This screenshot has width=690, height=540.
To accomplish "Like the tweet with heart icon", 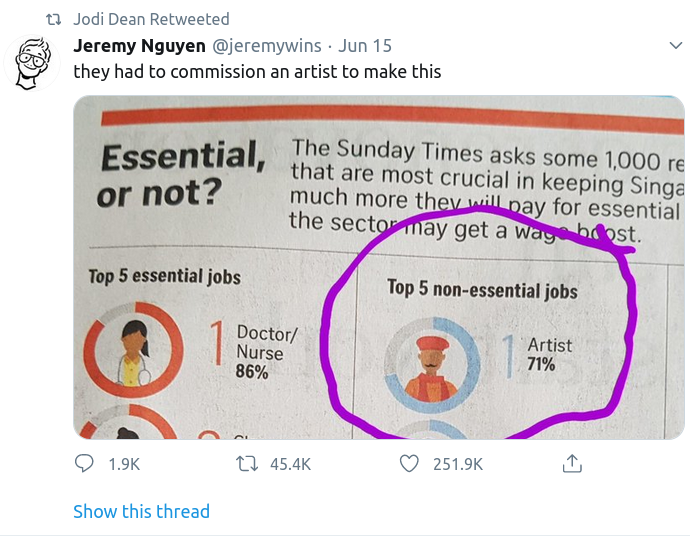I will 408,464.
